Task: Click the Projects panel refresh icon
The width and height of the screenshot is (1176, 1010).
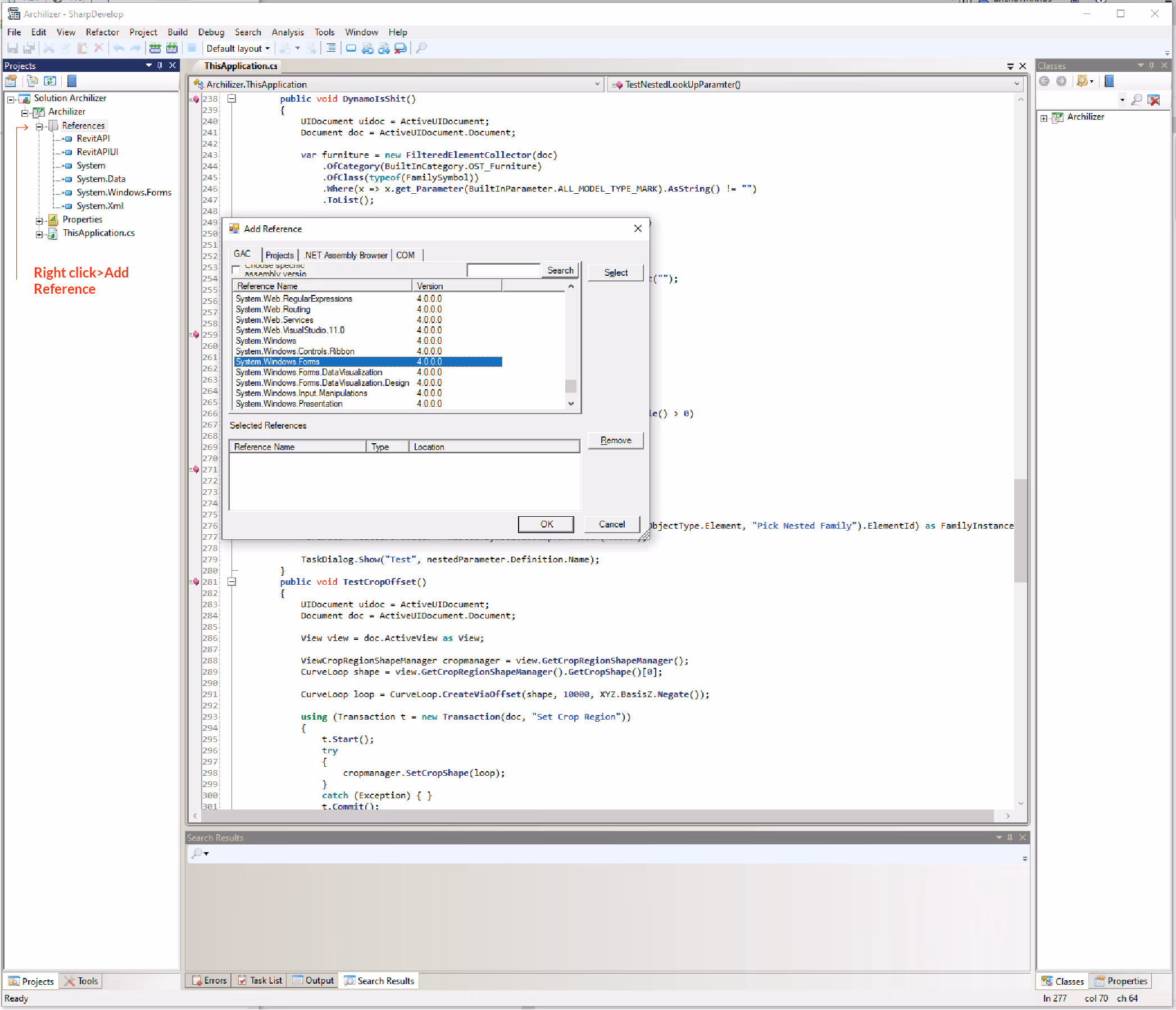Action: tap(51, 81)
